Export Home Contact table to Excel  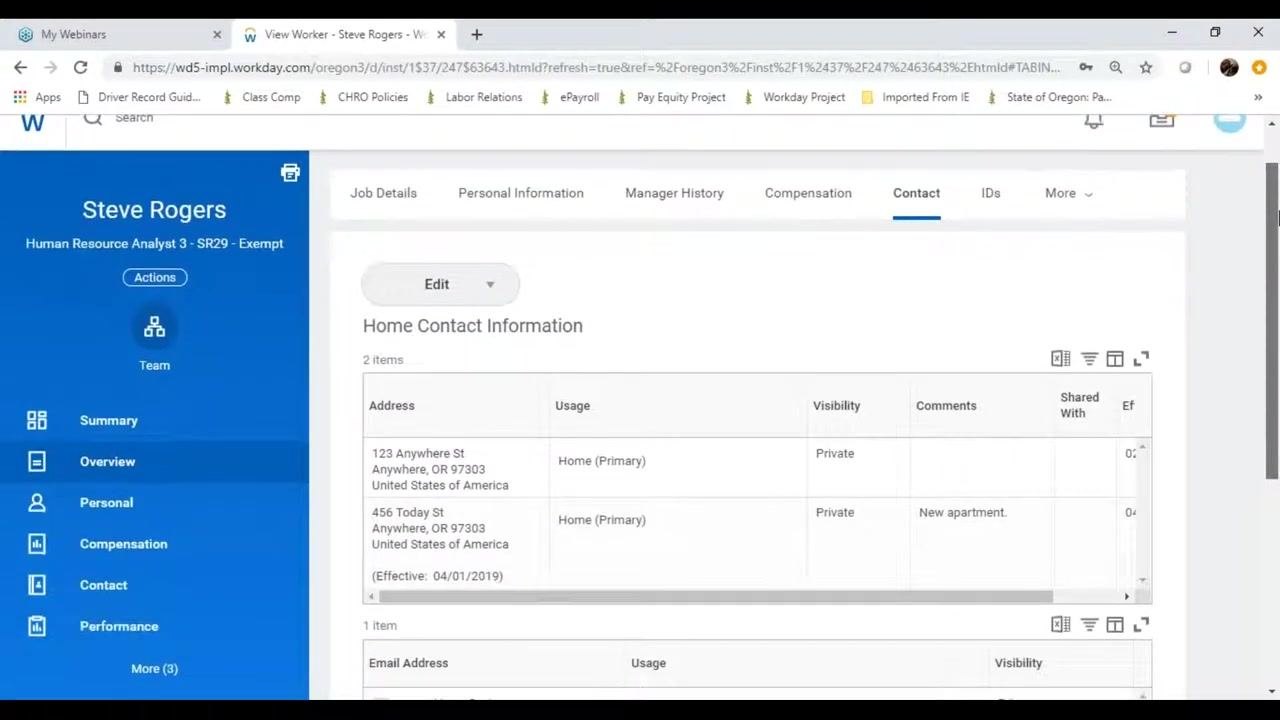(1061, 358)
